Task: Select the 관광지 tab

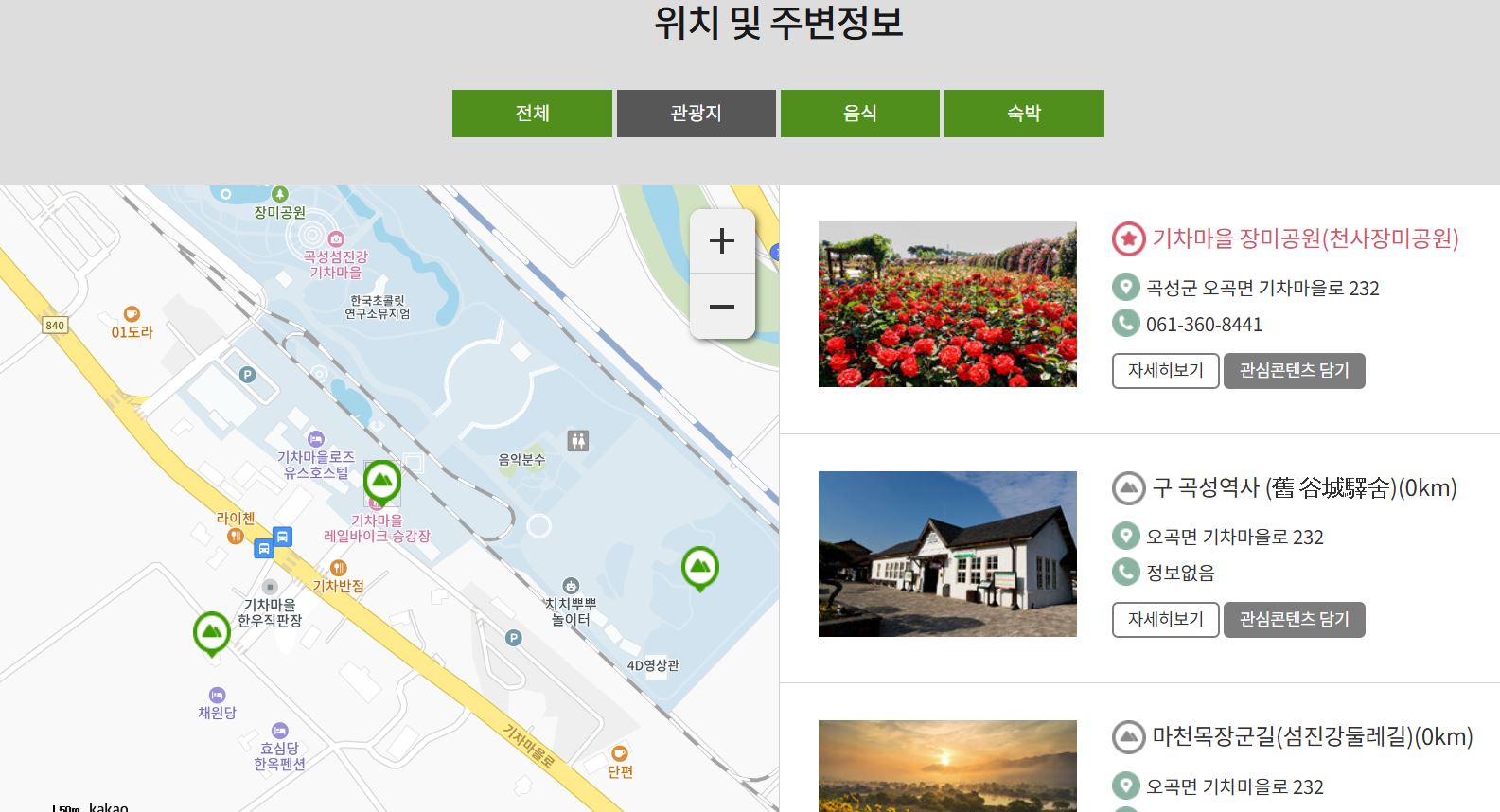Action: [697, 114]
